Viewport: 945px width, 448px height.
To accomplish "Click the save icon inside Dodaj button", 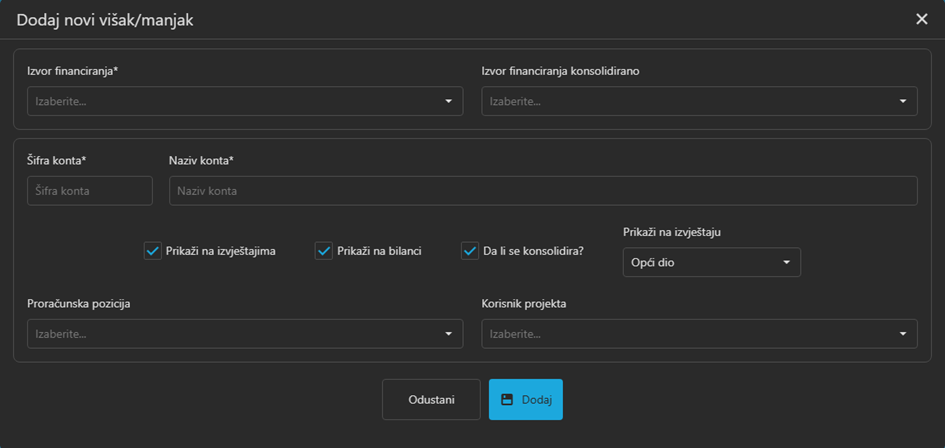I will pos(507,400).
